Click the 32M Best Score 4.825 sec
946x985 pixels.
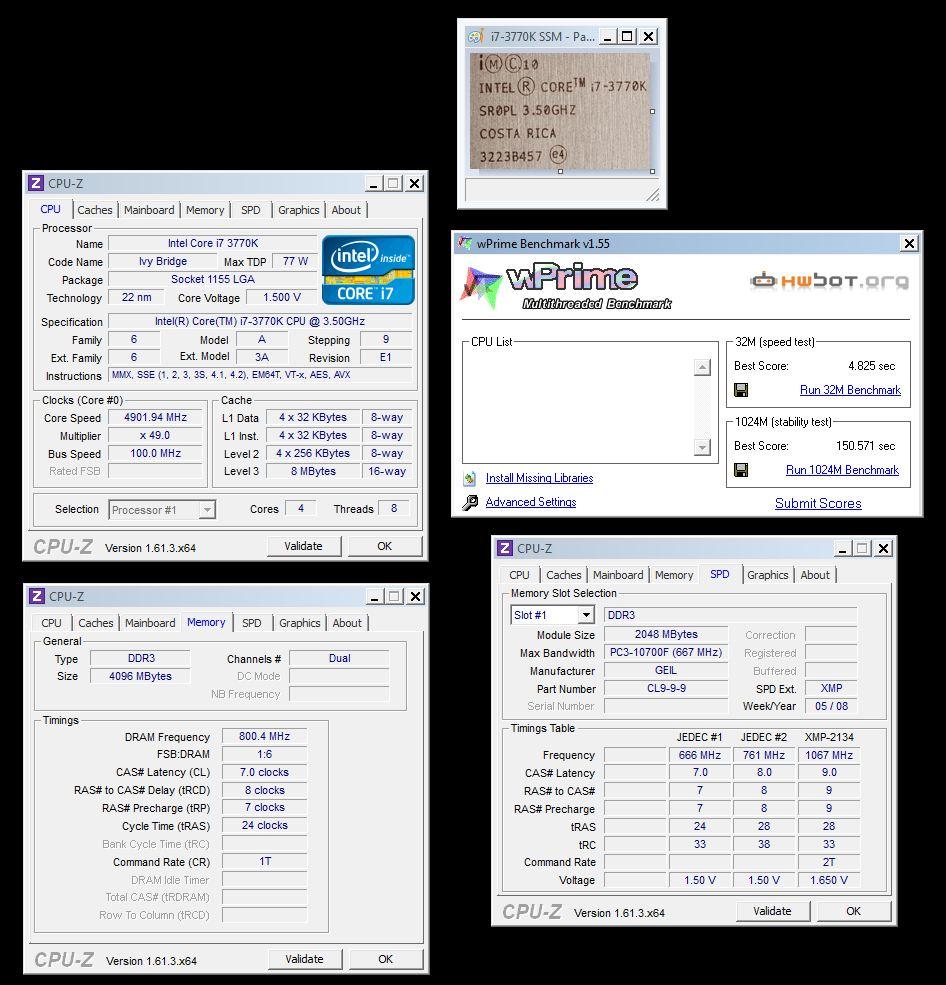[871, 366]
